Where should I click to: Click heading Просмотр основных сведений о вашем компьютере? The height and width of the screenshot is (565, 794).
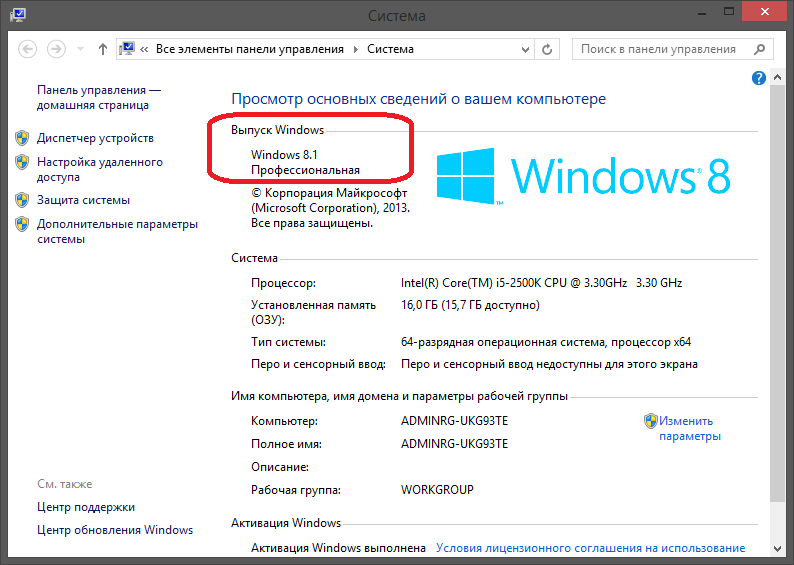(418, 99)
